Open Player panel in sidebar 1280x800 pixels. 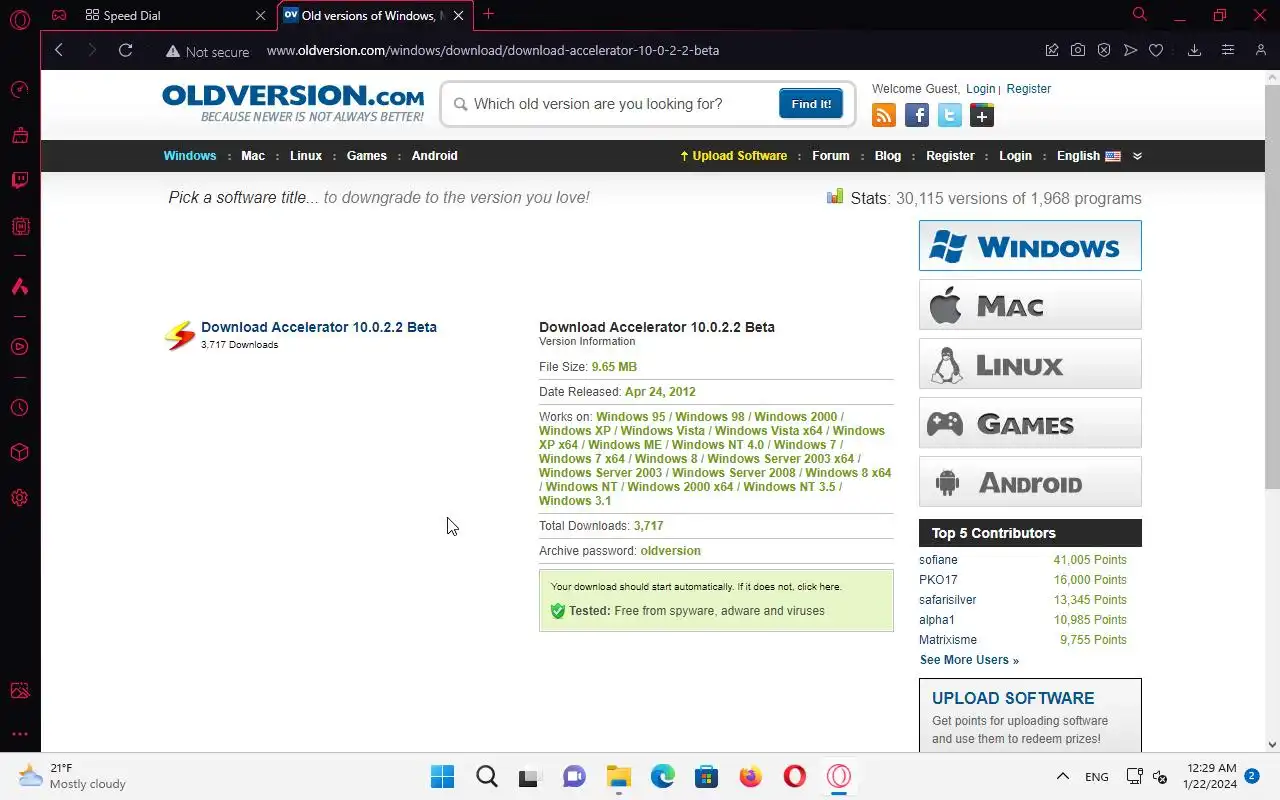pos(20,347)
